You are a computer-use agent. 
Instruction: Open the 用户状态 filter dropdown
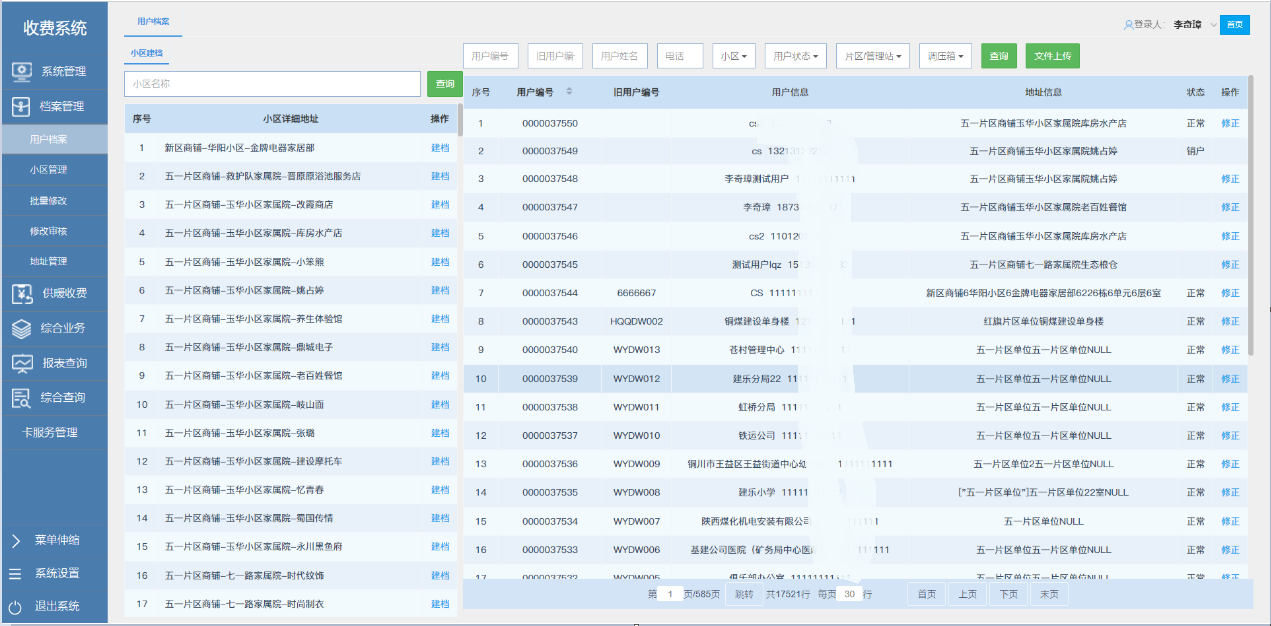coord(796,56)
